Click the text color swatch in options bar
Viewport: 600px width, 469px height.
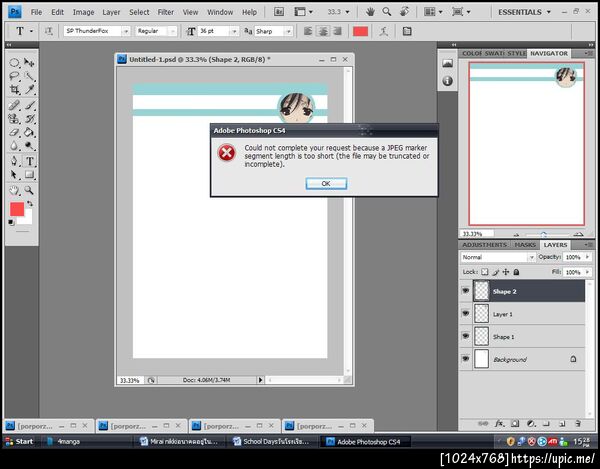tap(360, 31)
